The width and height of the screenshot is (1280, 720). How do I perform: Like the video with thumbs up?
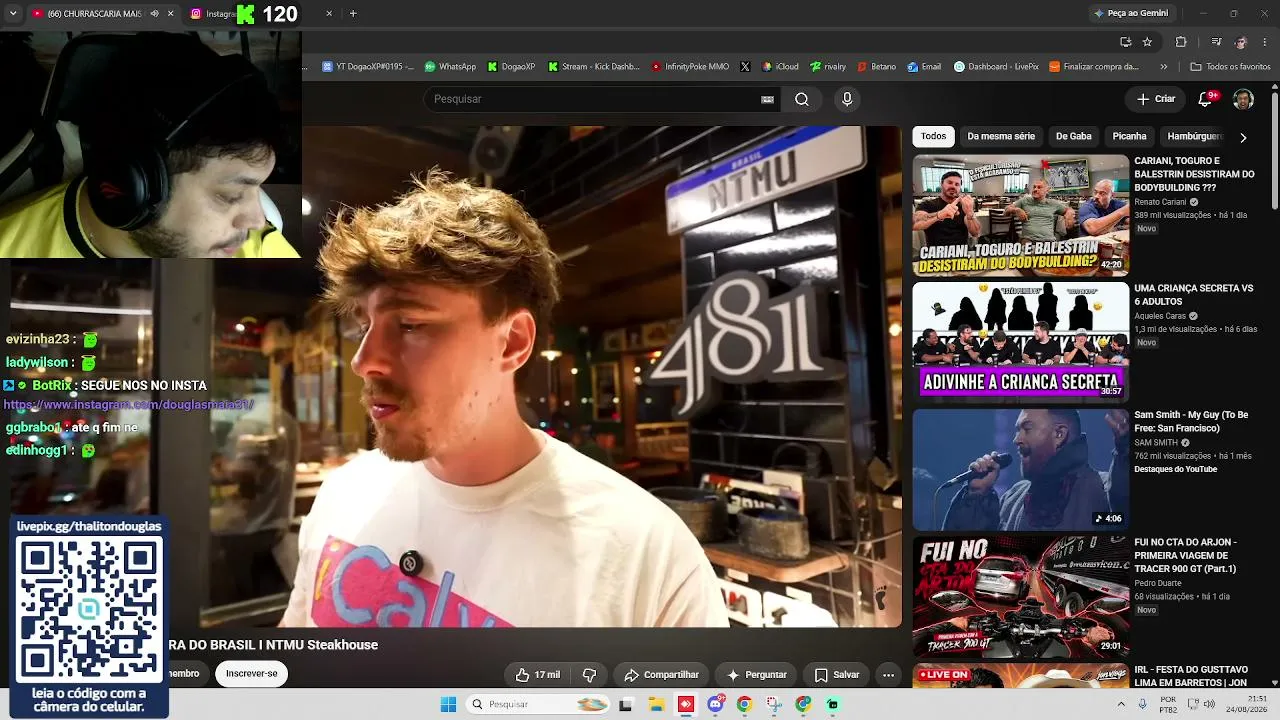(x=537, y=675)
